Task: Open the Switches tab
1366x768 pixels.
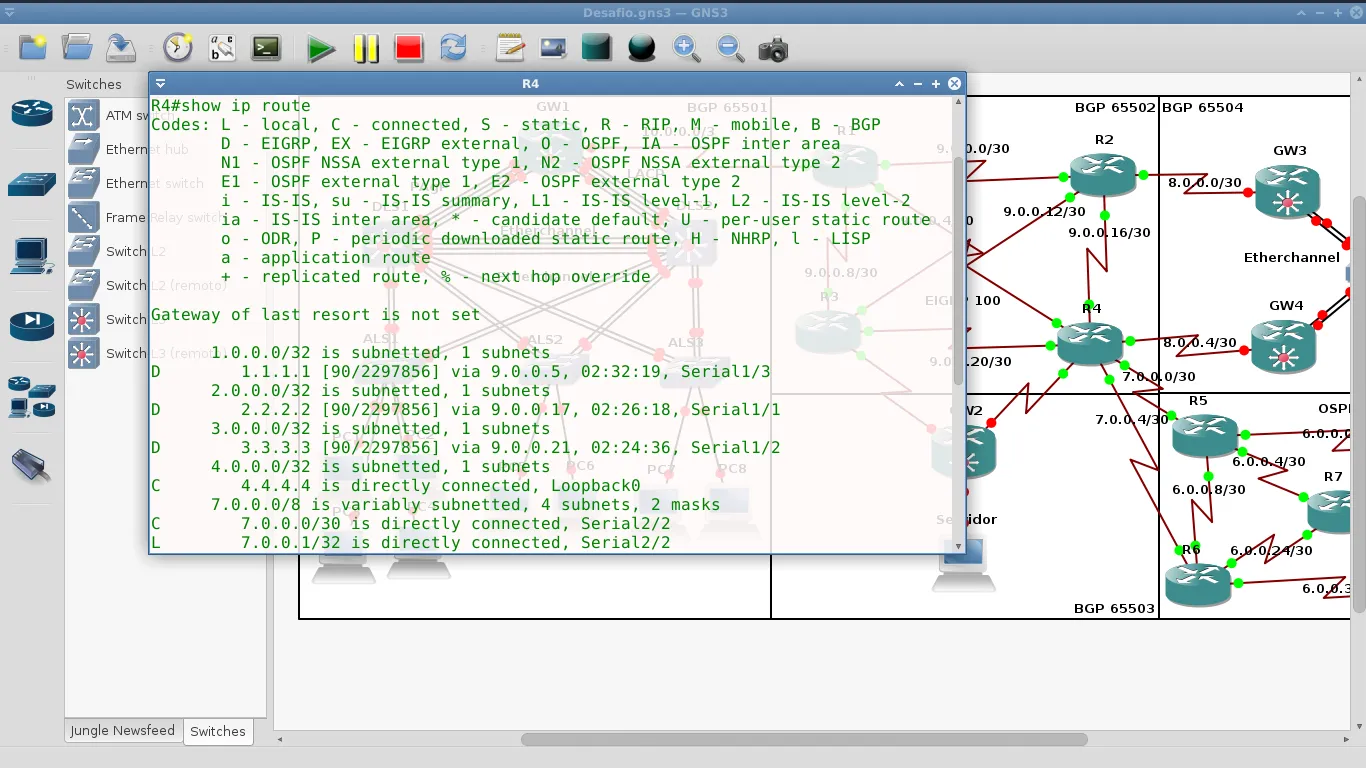Action: (x=218, y=731)
